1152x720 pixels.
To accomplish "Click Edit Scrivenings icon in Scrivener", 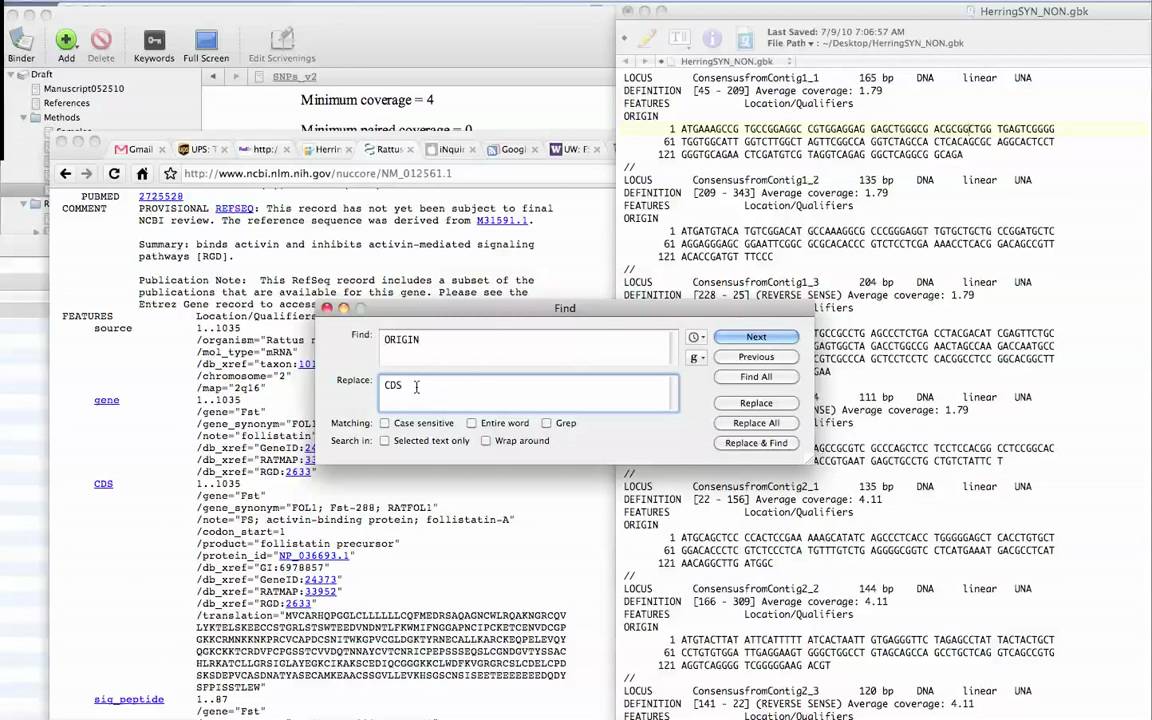I will tap(282, 40).
